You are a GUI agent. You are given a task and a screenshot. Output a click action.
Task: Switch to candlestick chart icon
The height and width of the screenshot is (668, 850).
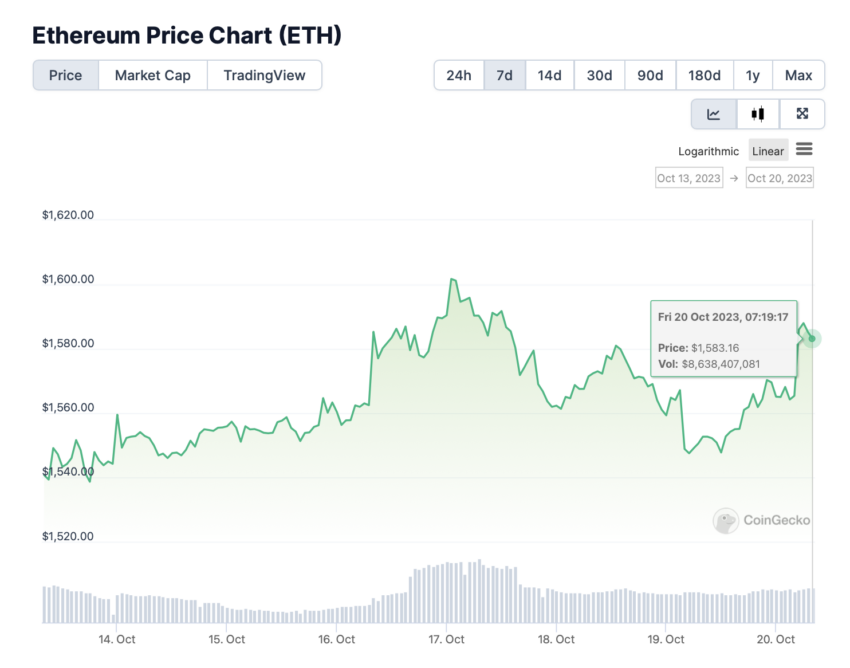pyautogui.click(x=757, y=114)
